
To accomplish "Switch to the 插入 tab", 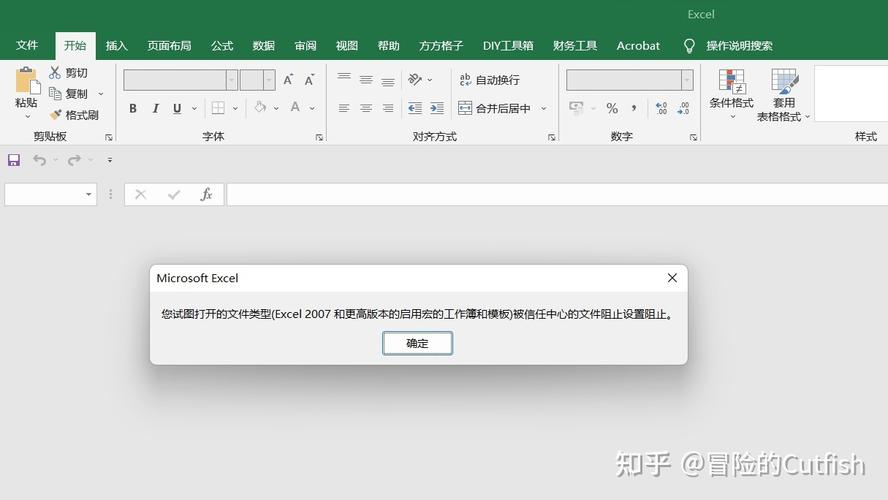I will point(117,46).
